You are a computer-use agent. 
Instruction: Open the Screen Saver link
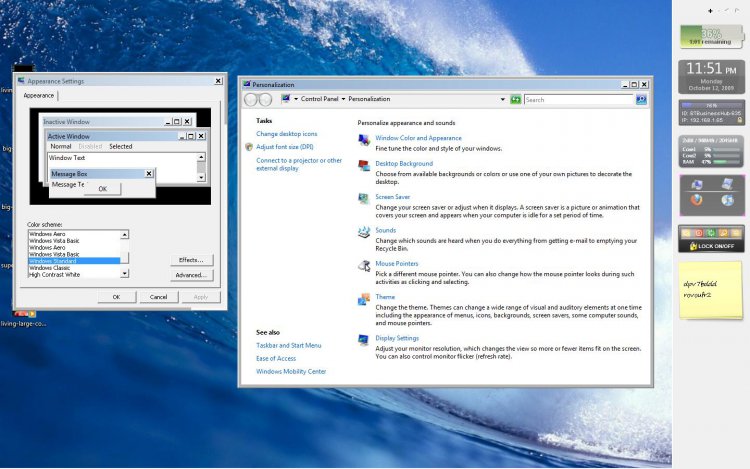pos(393,196)
